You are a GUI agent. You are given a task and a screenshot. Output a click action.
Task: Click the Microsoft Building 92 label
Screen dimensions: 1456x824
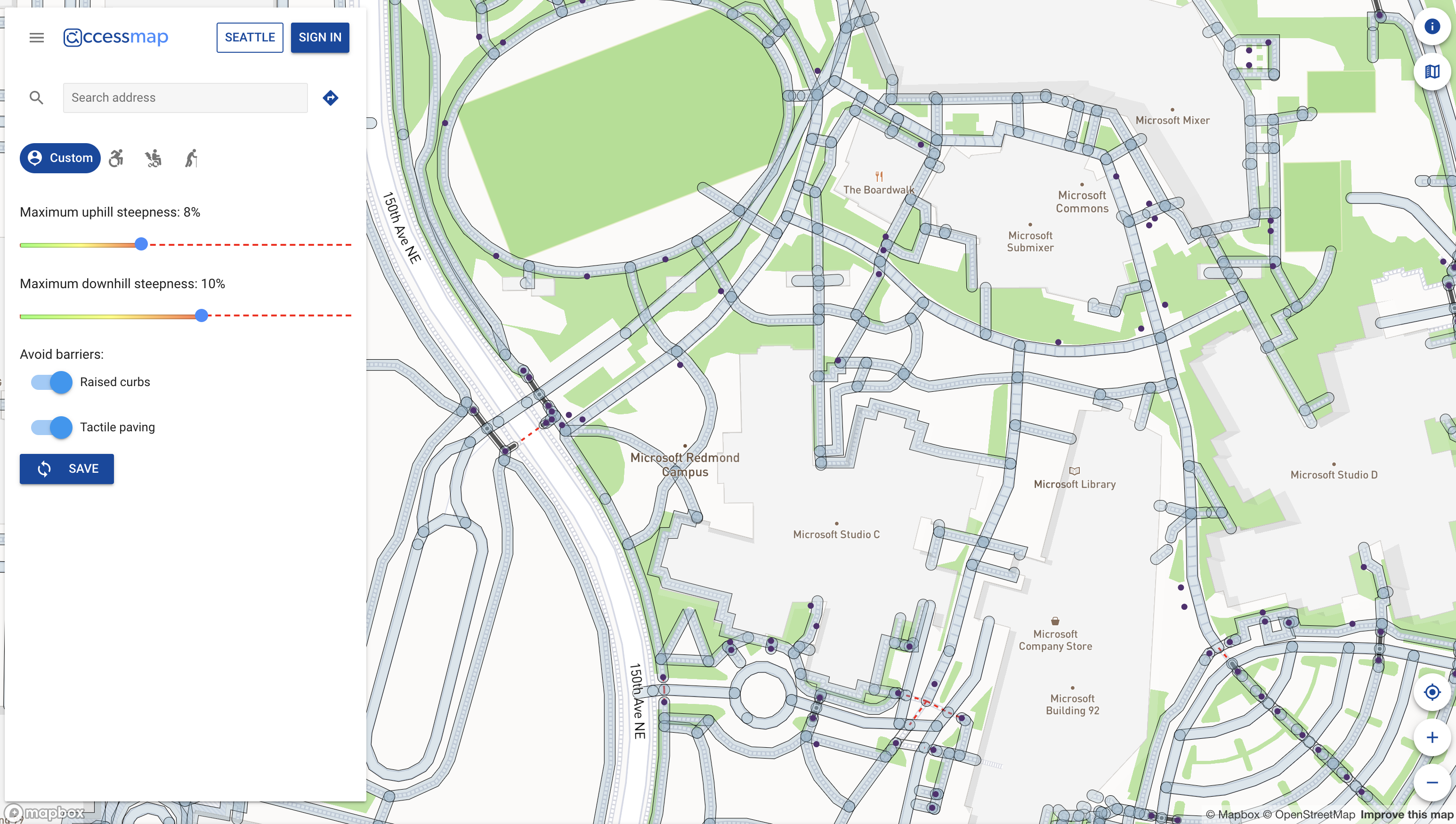pos(1072,704)
